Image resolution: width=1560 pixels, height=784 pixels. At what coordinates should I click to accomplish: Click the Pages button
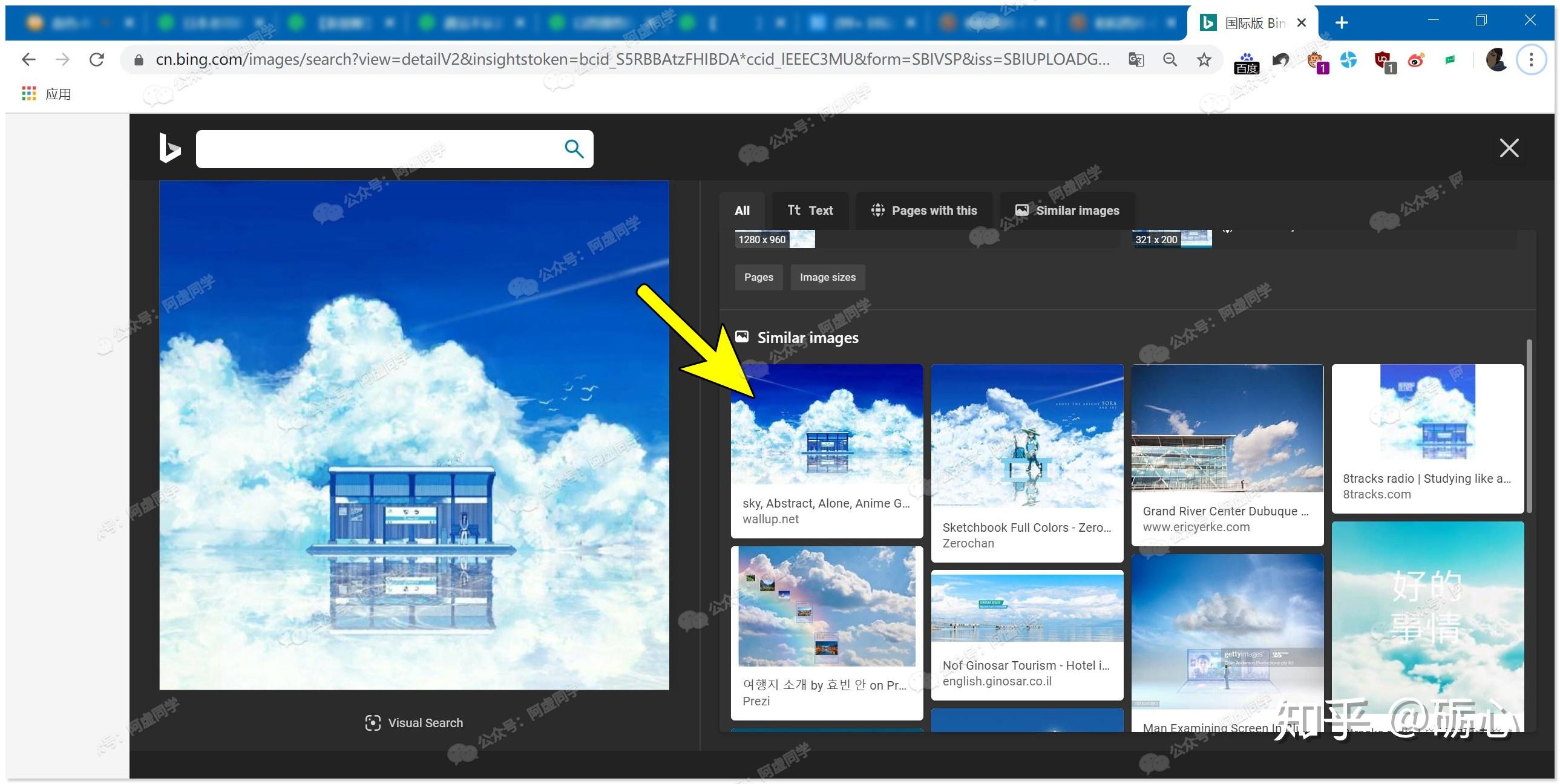pos(758,276)
